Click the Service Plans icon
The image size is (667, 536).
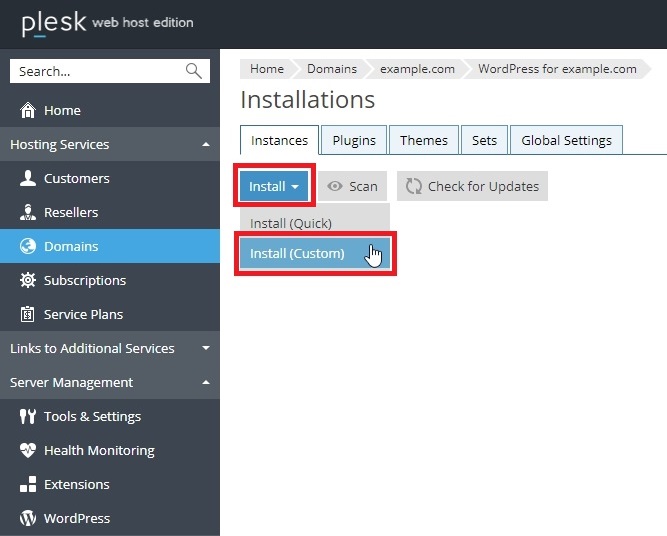(x=27, y=314)
